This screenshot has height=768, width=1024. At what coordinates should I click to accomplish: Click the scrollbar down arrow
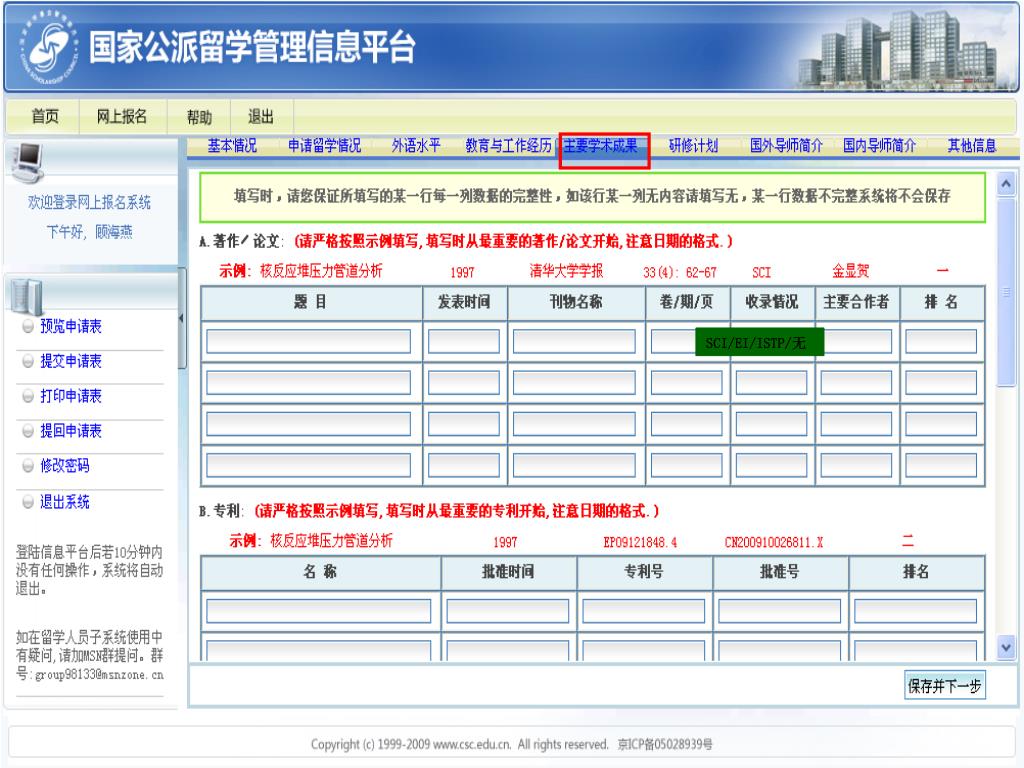click(1006, 647)
